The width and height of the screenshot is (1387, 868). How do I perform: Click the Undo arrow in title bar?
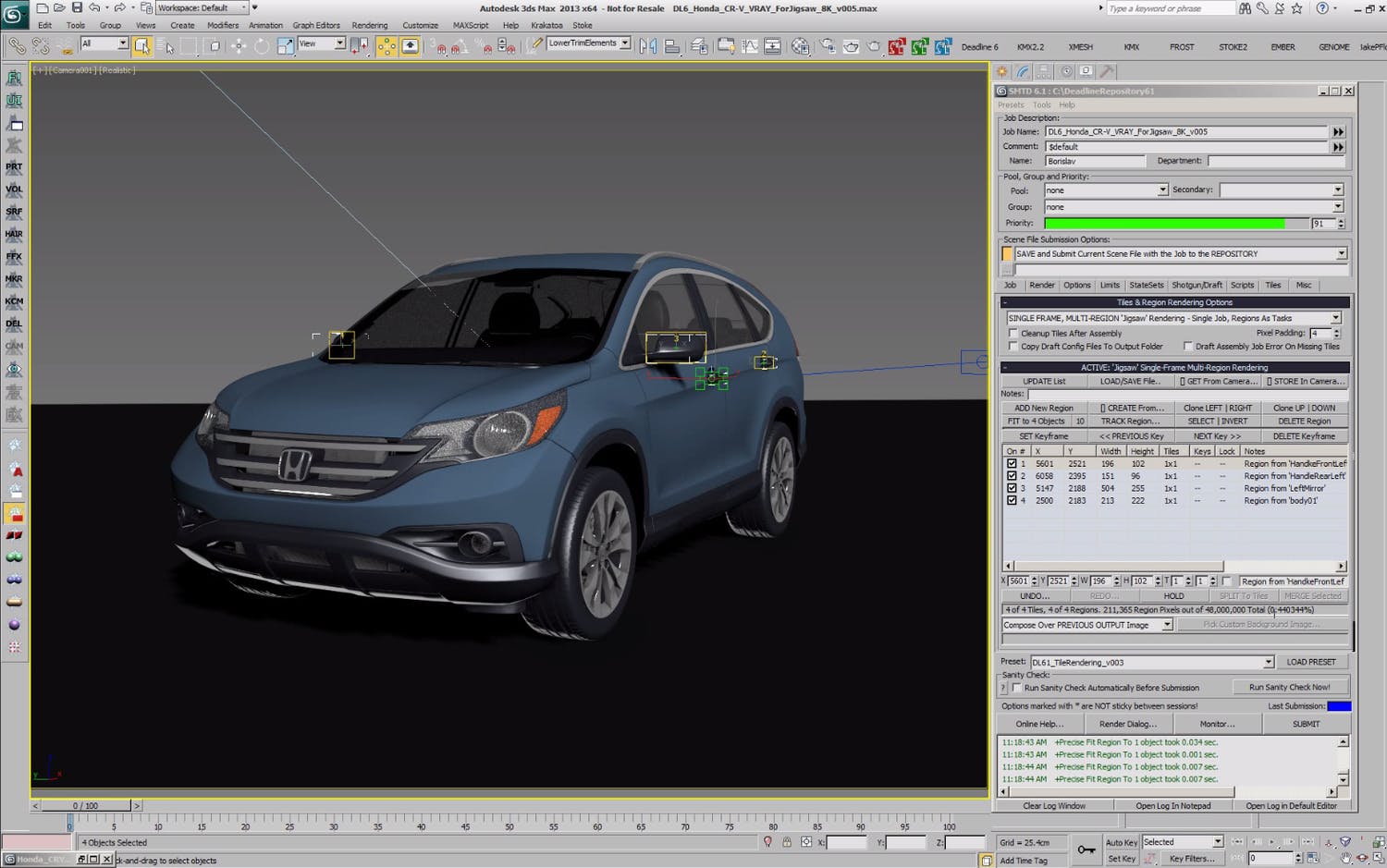(x=93, y=7)
